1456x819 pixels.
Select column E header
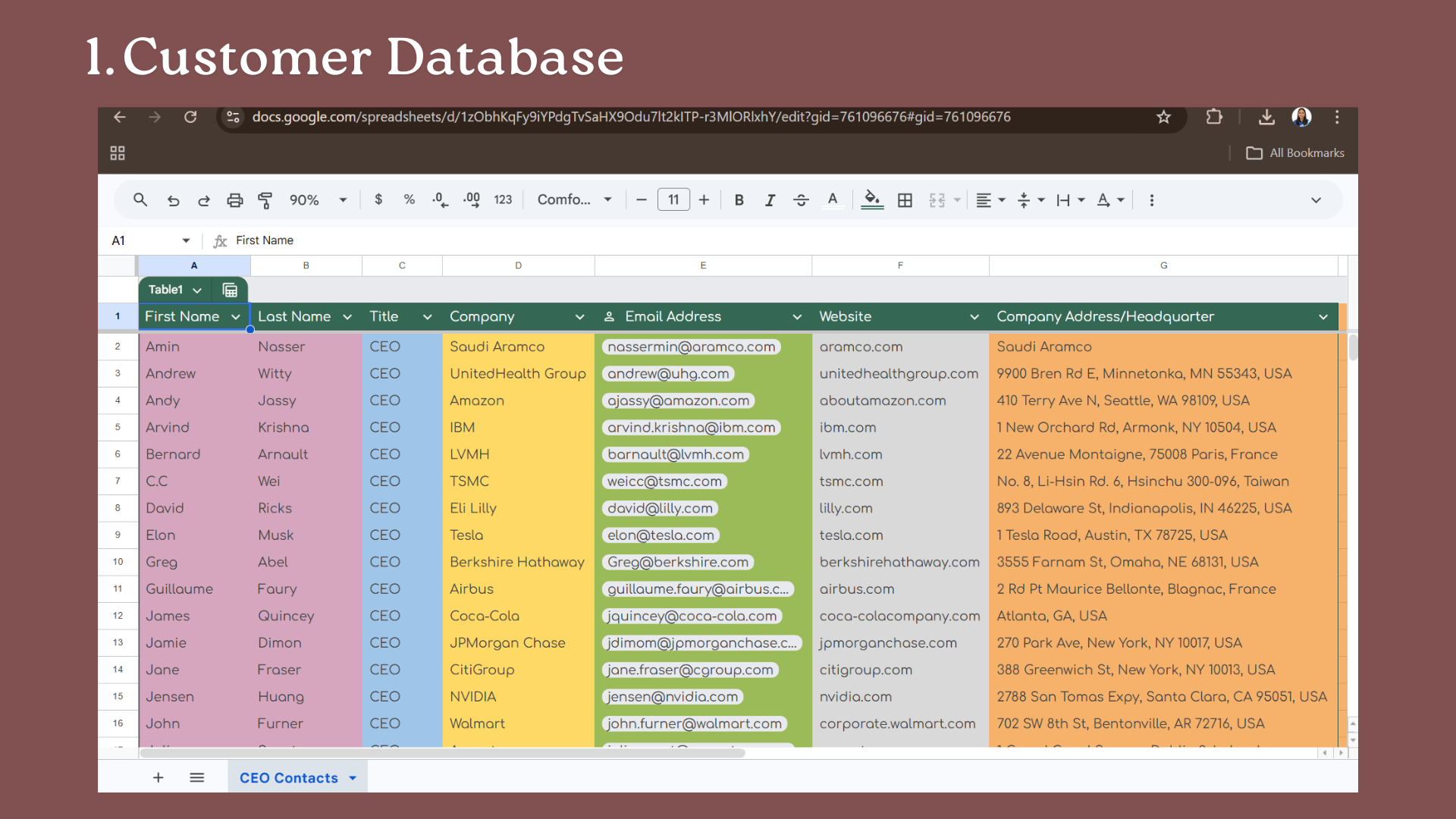[703, 265]
